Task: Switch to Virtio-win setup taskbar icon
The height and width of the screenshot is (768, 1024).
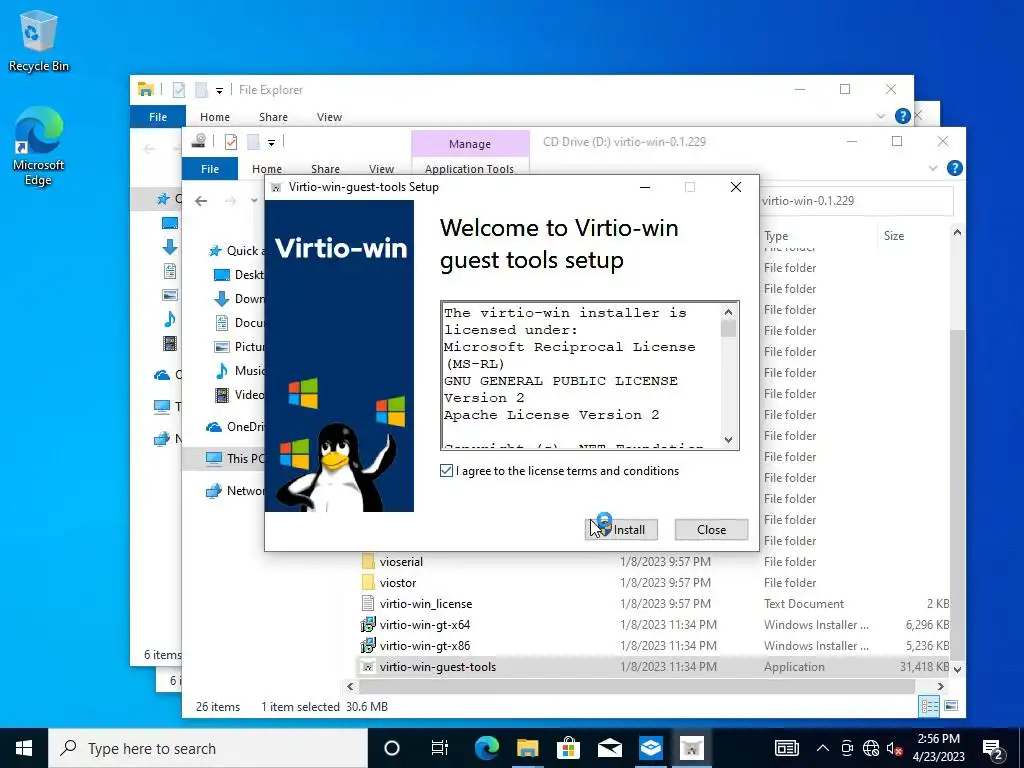Action: (x=692, y=748)
